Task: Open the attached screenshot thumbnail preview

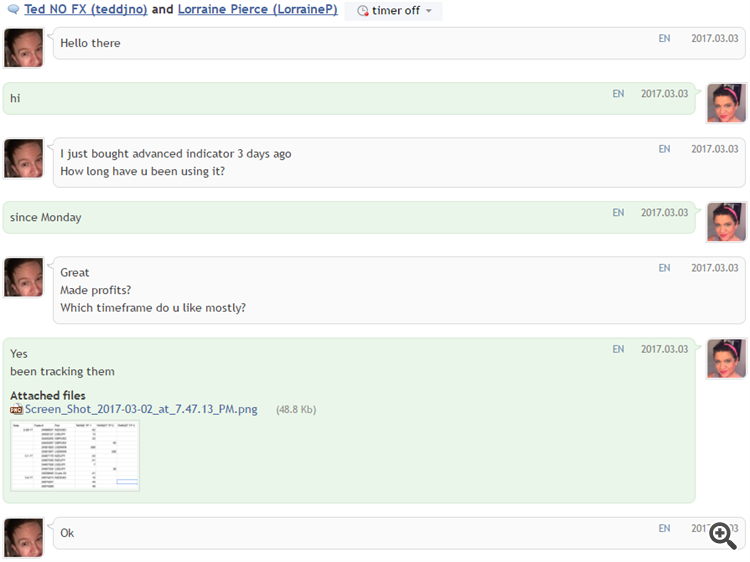Action: [x=75, y=456]
